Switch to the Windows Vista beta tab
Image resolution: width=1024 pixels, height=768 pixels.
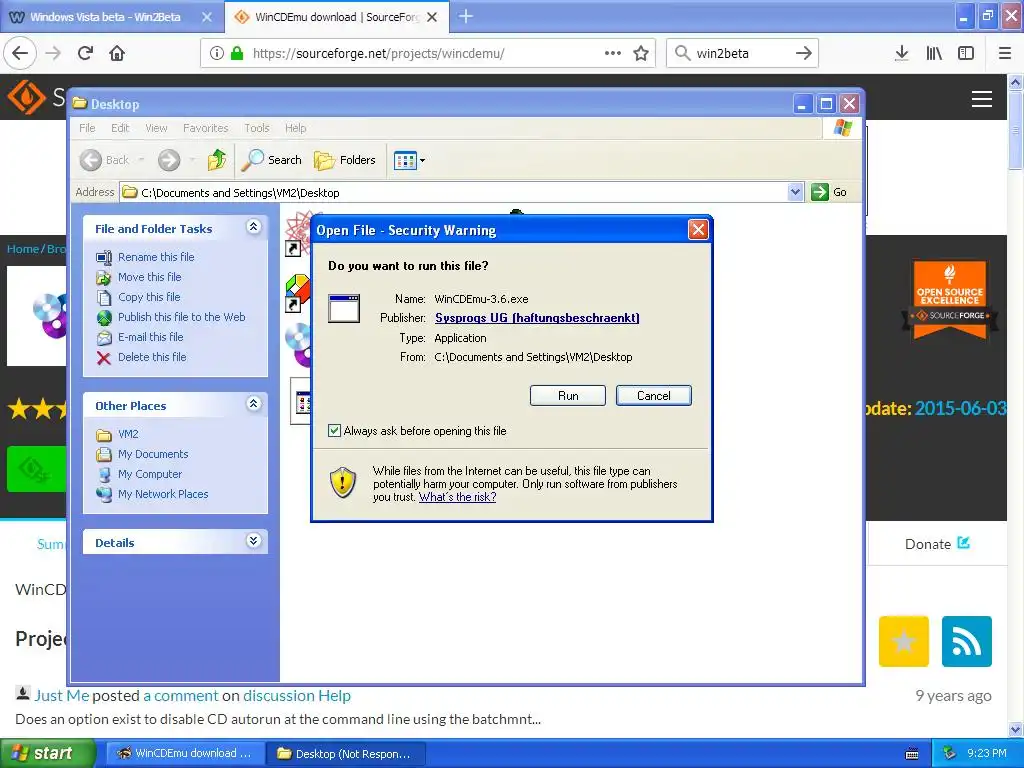coord(104,17)
